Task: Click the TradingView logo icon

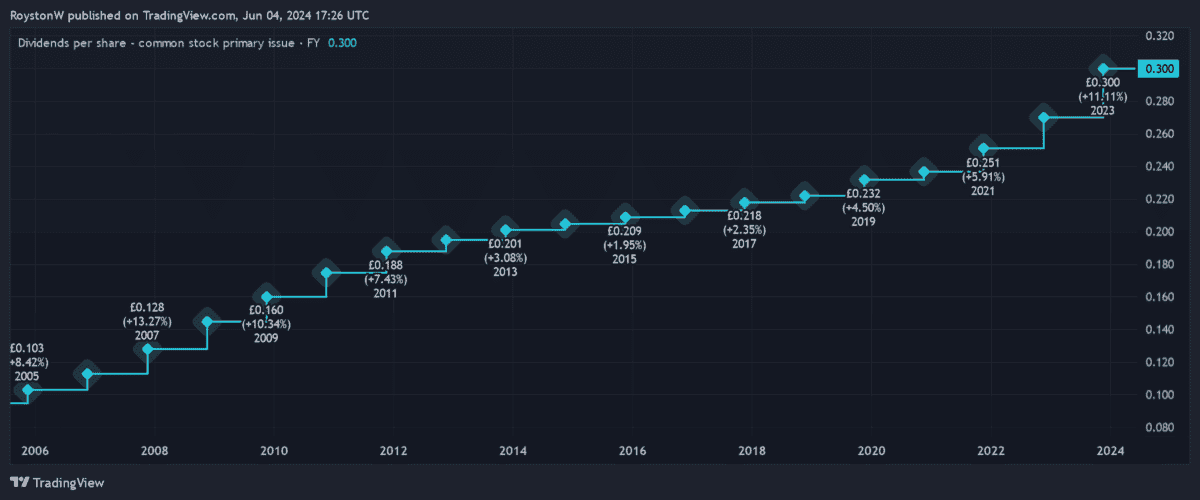Action: coord(20,482)
